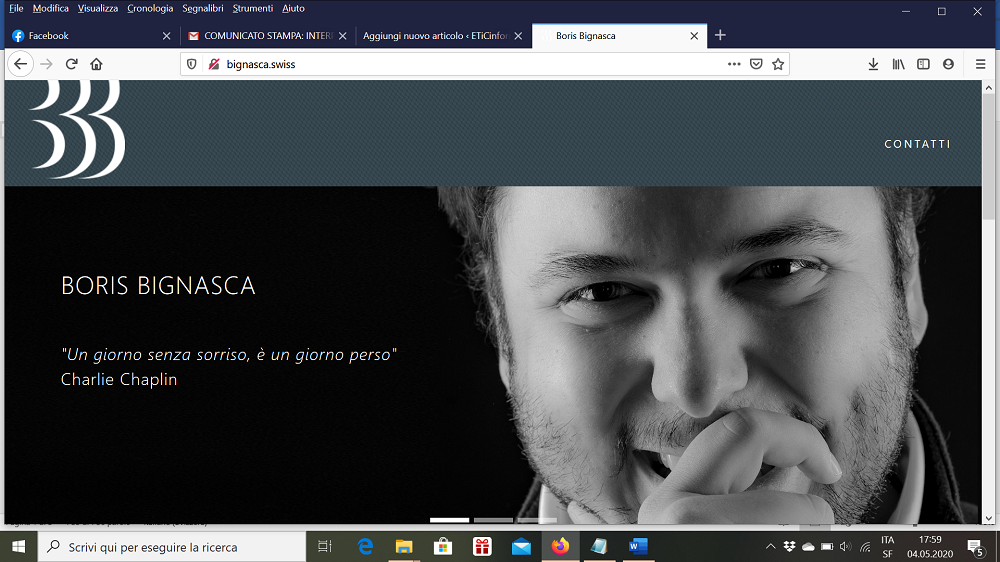The height and width of the screenshot is (562, 1000).
Task: Click the BORIS BIGNASCA heading
Action: 158,285
